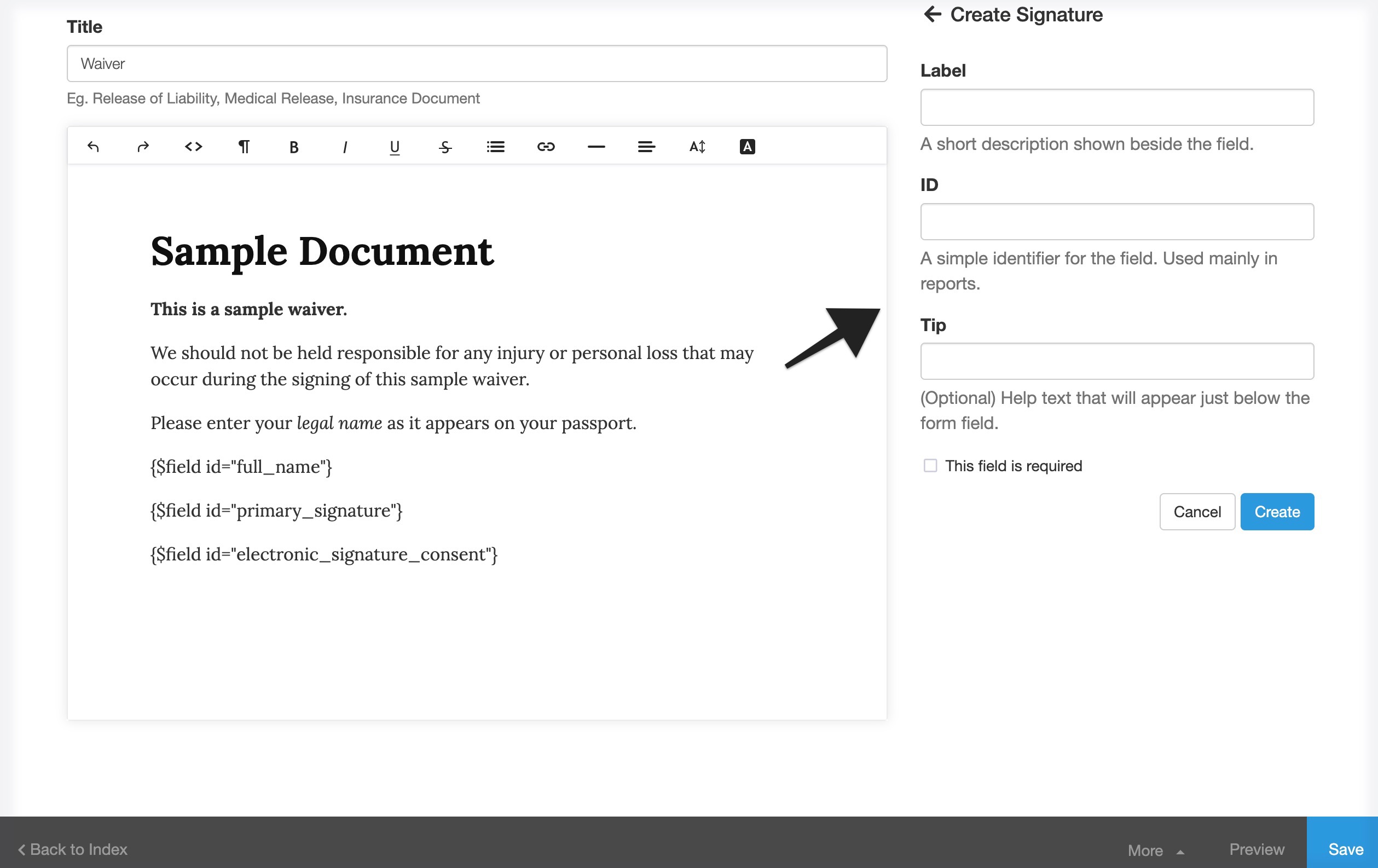The width and height of the screenshot is (1378, 868).
Task: Cancel signature field creation
Action: [x=1197, y=512]
